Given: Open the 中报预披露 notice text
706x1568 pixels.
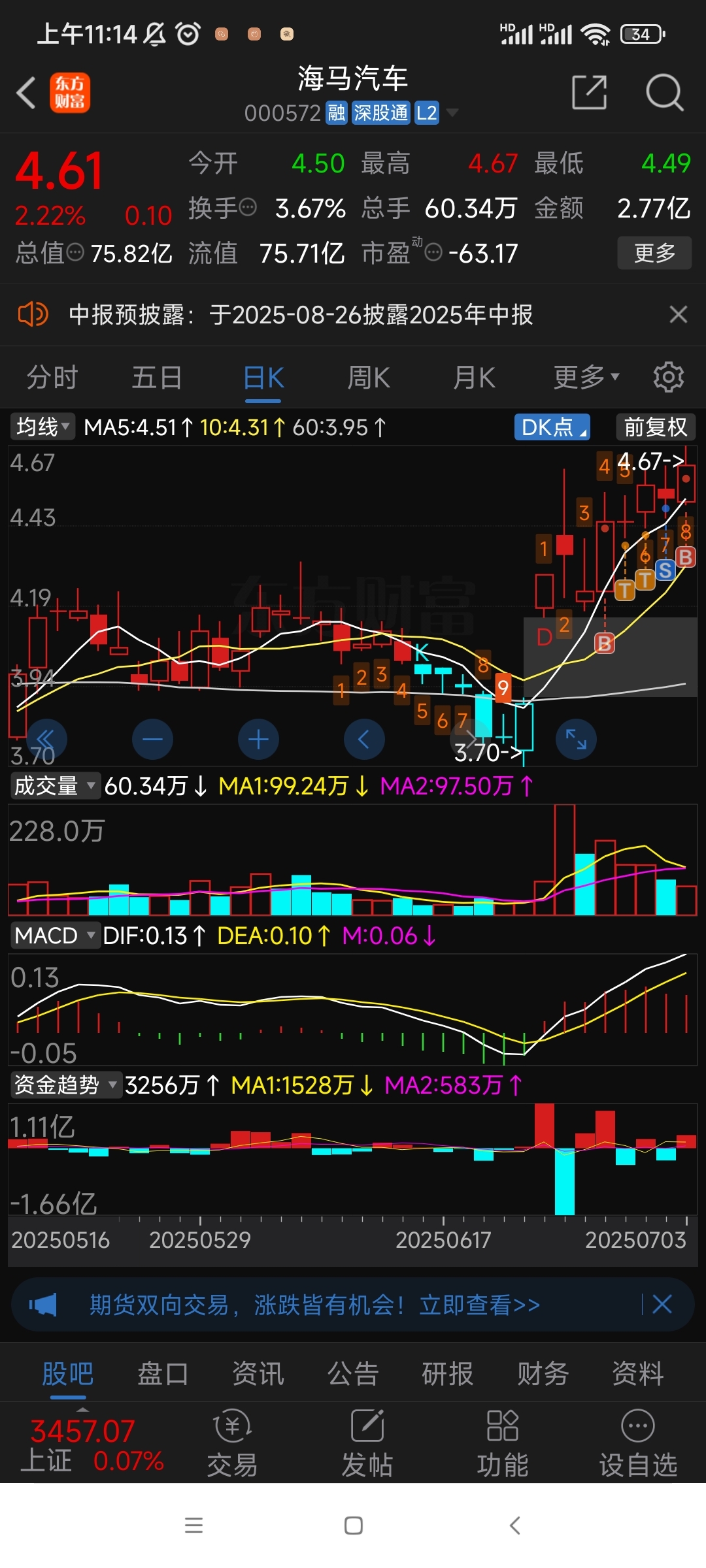Looking at the screenshot, I should 301,315.
